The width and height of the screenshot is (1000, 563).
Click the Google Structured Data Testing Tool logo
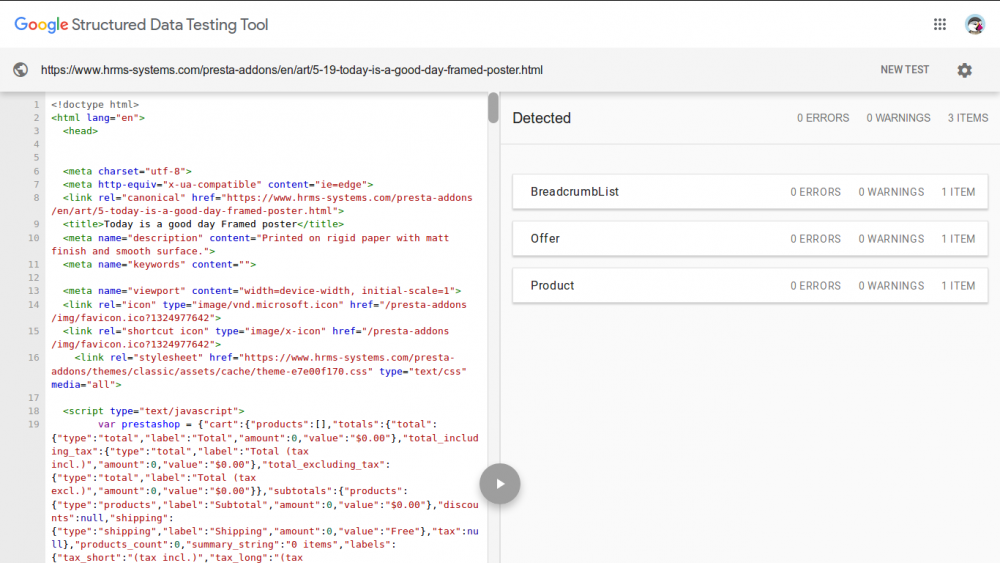pyautogui.click(x=141, y=24)
